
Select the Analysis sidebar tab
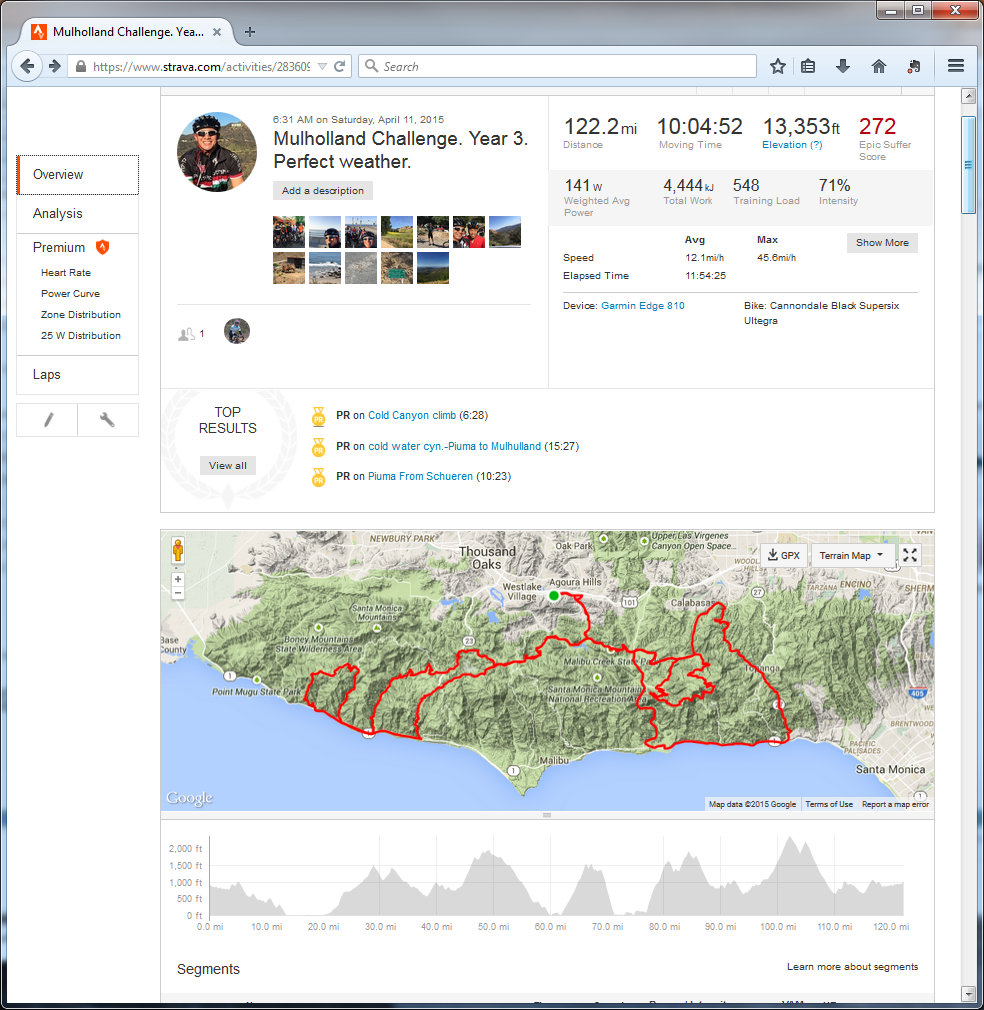point(58,213)
